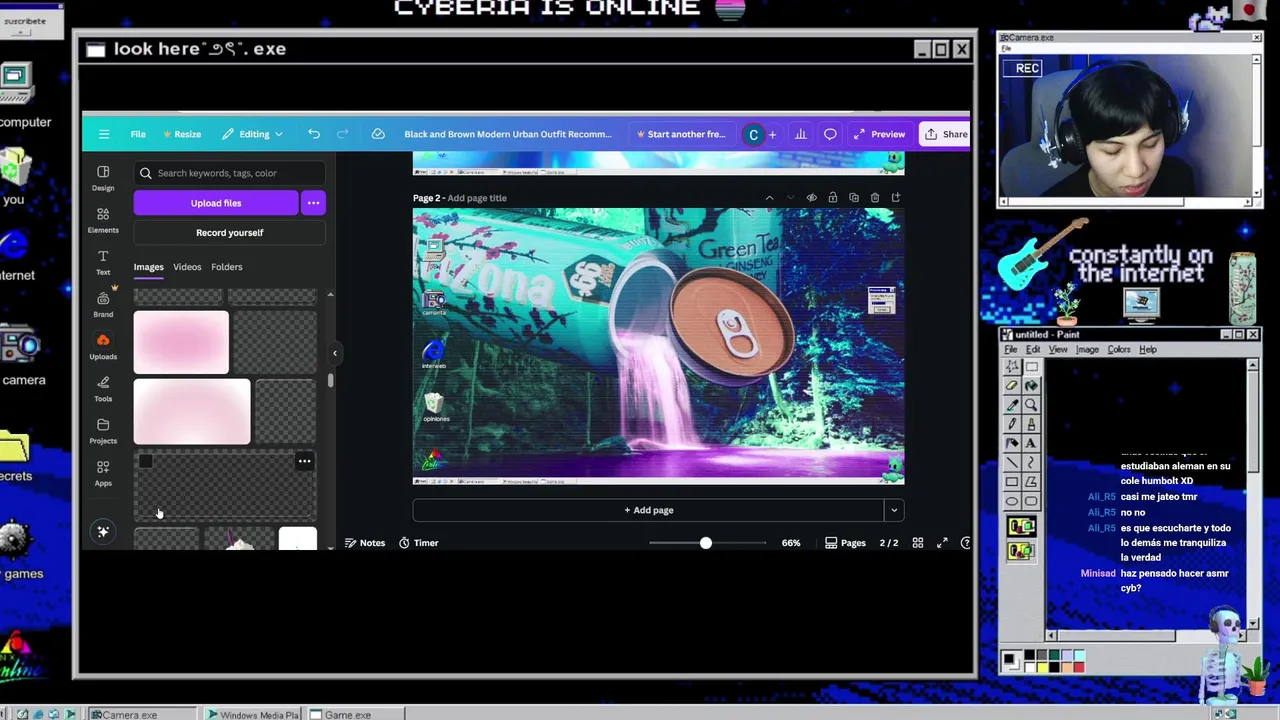Select Magnifier tool in Paint window
This screenshot has height=720, width=1280.
click(x=1031, y=405)
